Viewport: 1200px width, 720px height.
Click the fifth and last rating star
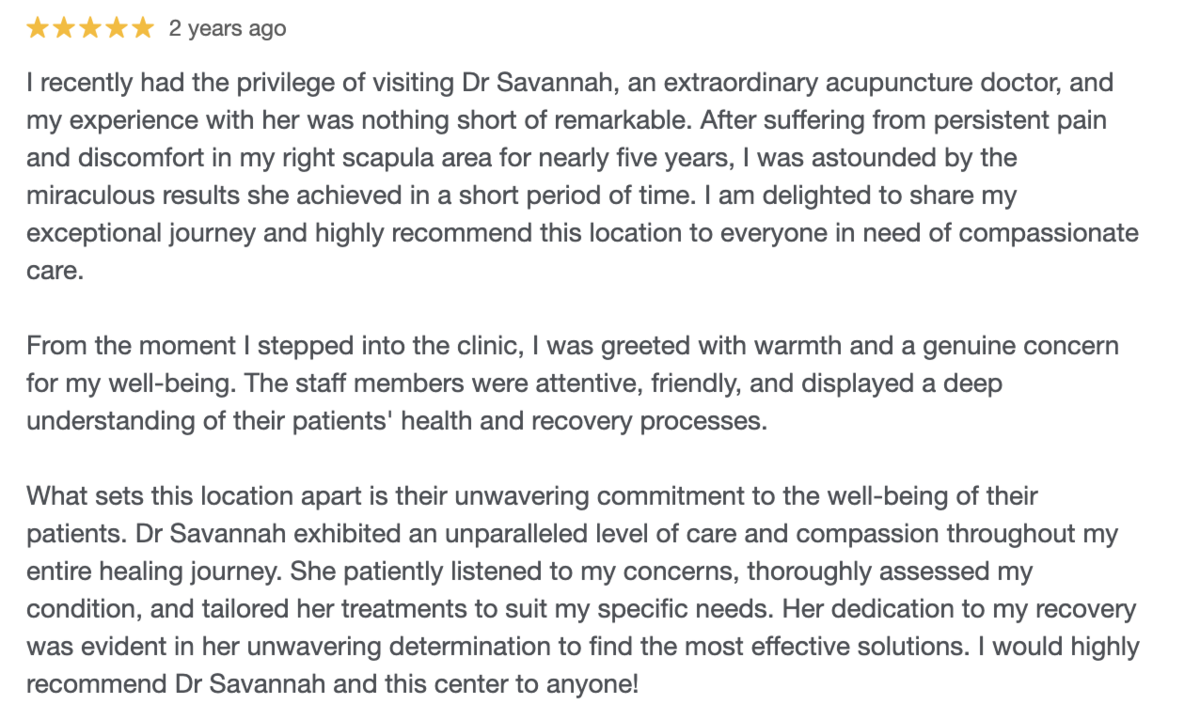click(x=143, y=28)
